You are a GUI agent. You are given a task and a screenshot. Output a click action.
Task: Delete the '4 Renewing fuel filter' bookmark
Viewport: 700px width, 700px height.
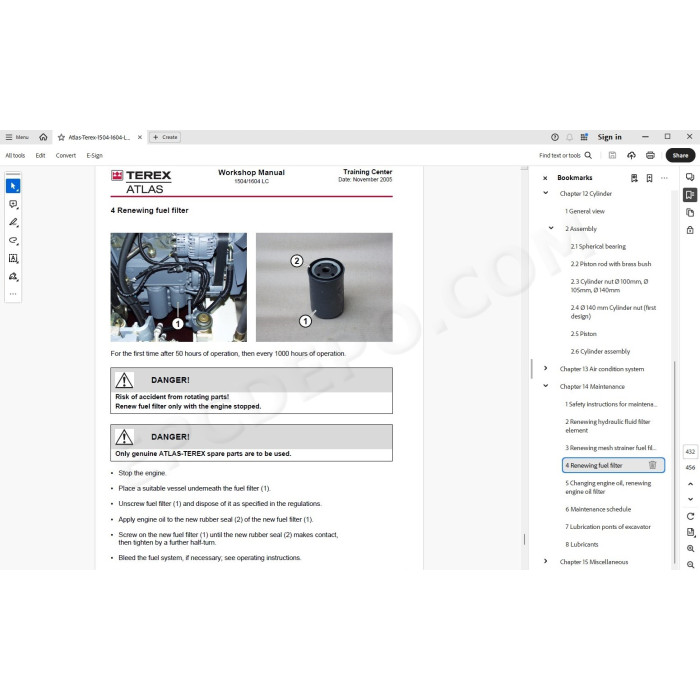[x=652, y=465]
